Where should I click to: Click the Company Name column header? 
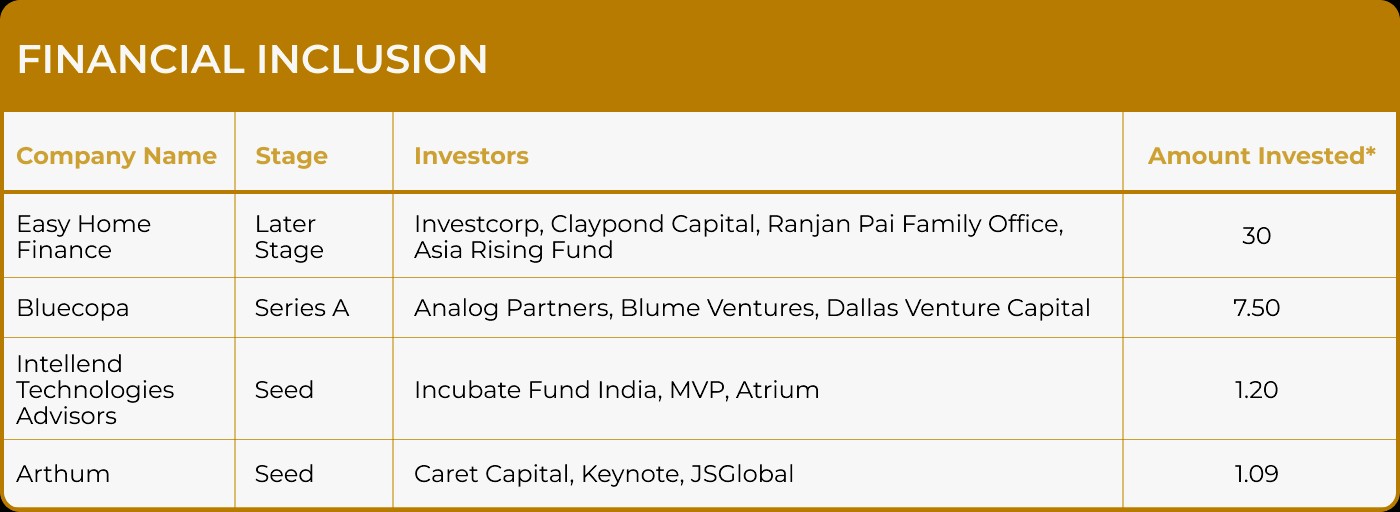[x=116, y=156]
